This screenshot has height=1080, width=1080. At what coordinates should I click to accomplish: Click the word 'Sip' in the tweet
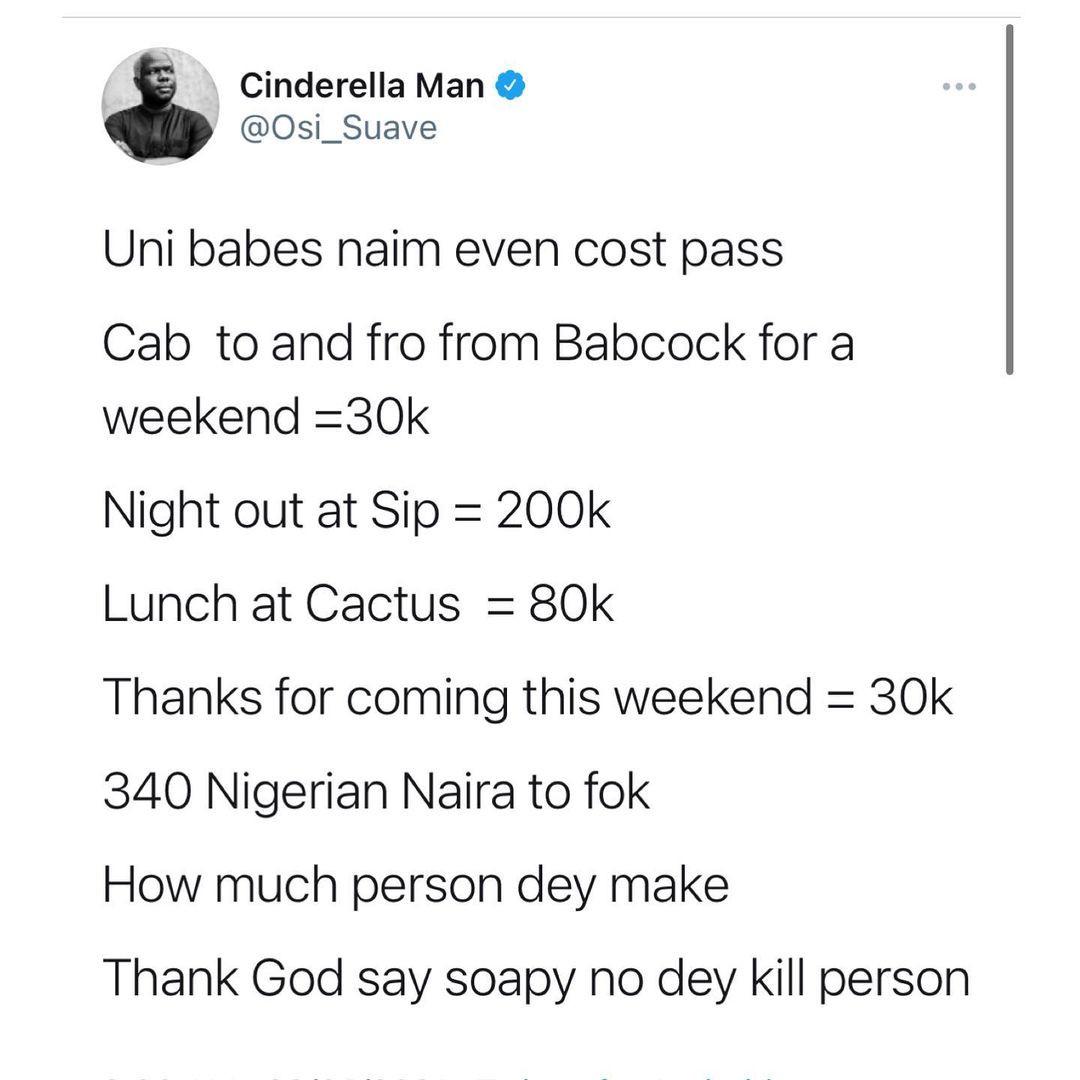click(x=405, y=512)
